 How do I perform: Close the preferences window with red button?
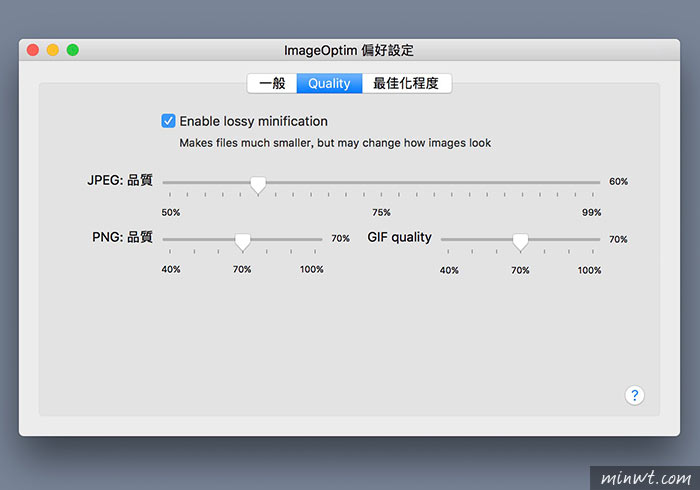pyautogui.click(x=33, y=50)
